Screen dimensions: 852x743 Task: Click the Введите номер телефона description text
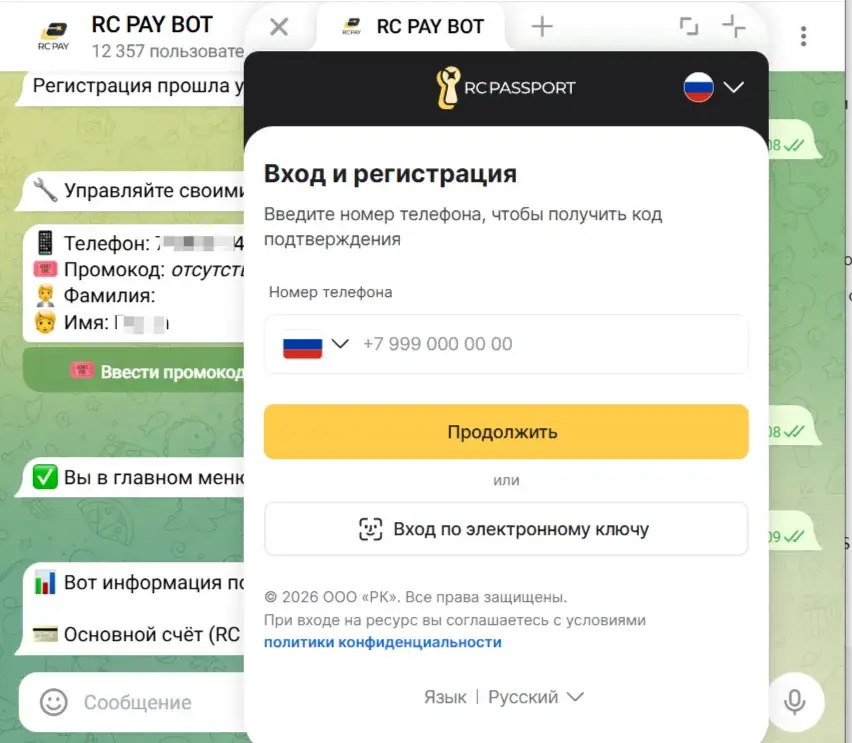[x=463, y=226]
